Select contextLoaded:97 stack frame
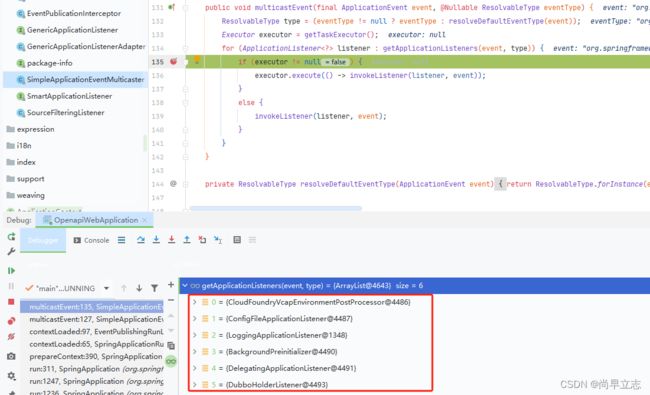 coord(96,332)
